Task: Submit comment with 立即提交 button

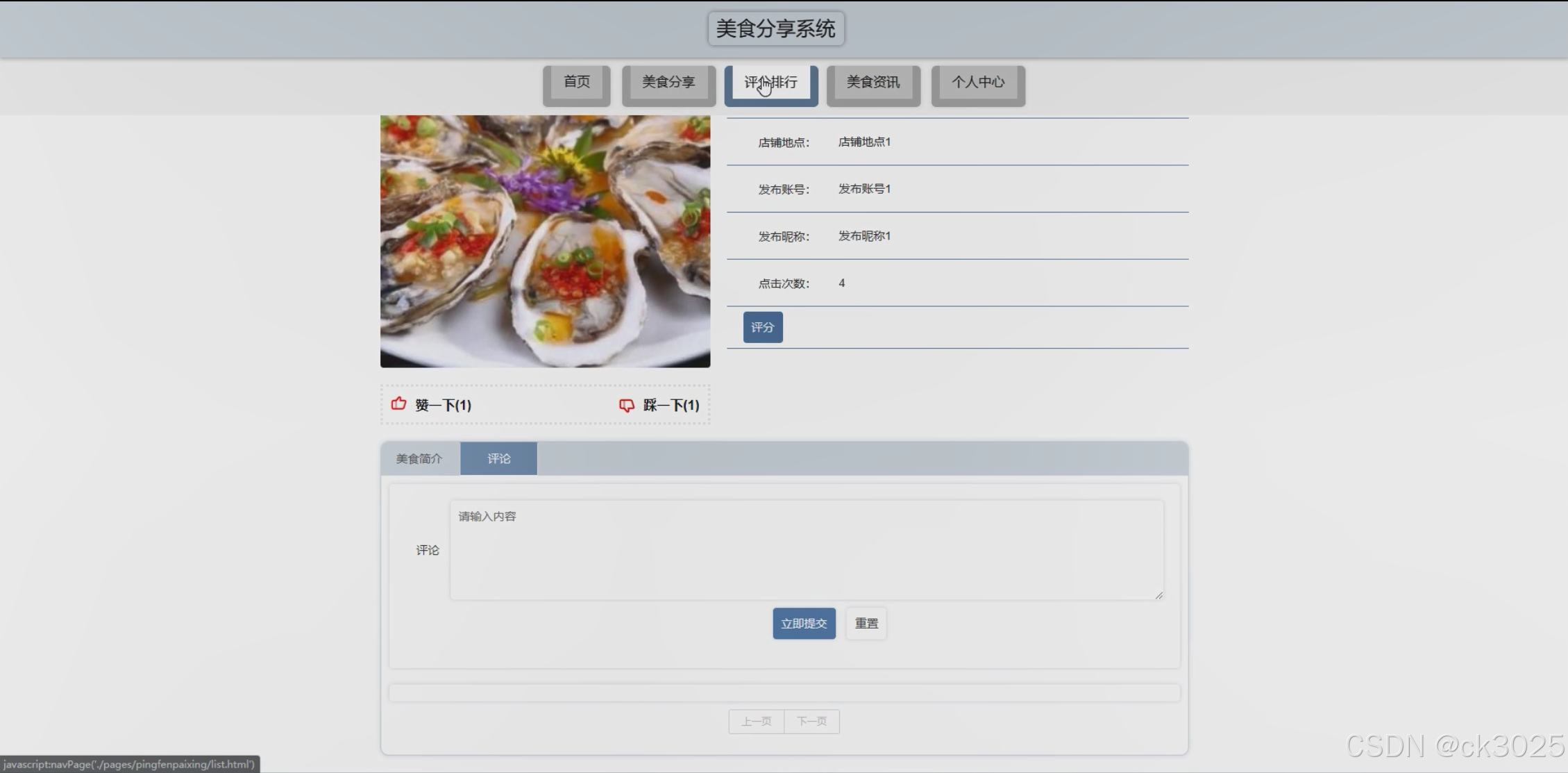Action: point(804,624)
